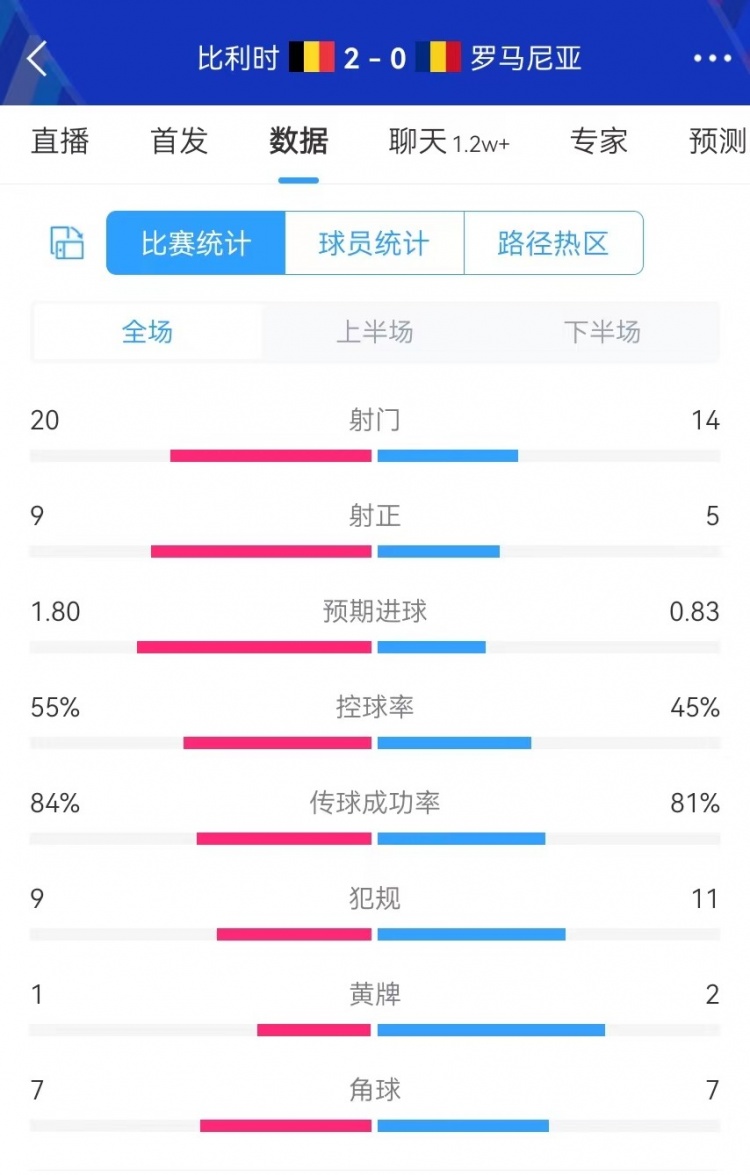Open the three-dot more options menu
The image size is (750, 1175).
pyautogui.click(x=712, y=58)
